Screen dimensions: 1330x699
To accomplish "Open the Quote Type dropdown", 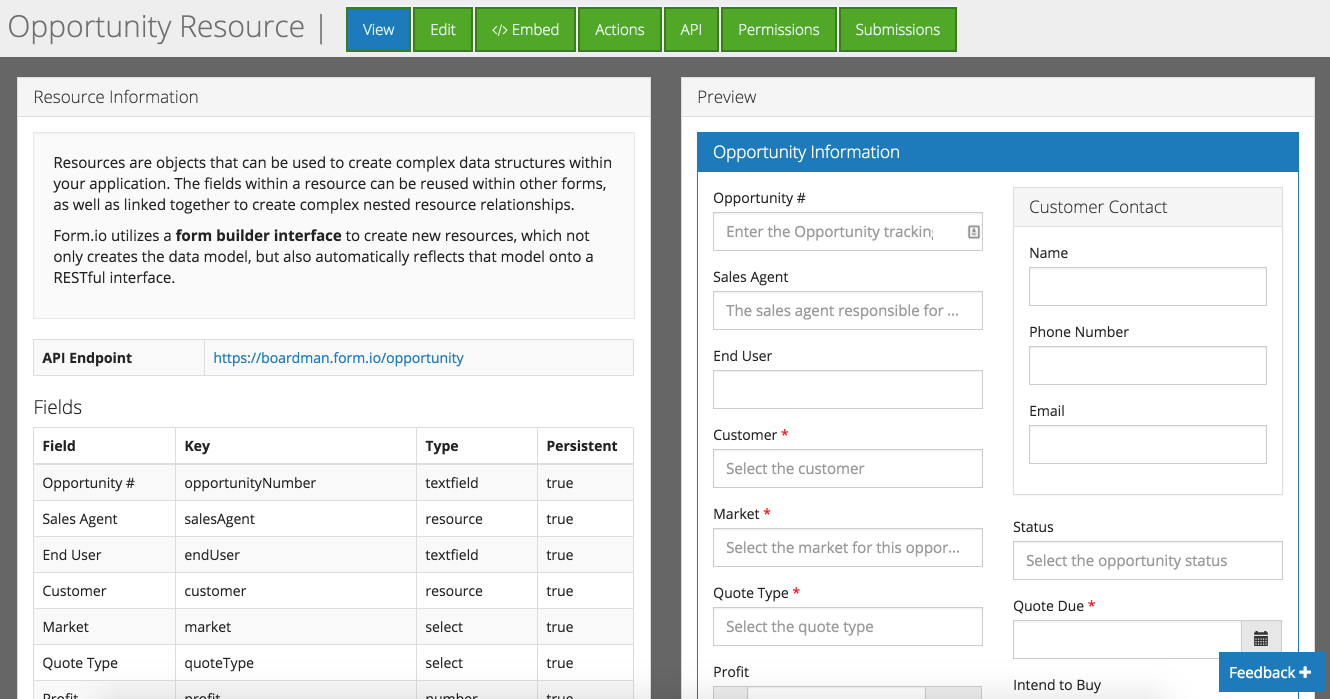I will (x=847, y=627).
